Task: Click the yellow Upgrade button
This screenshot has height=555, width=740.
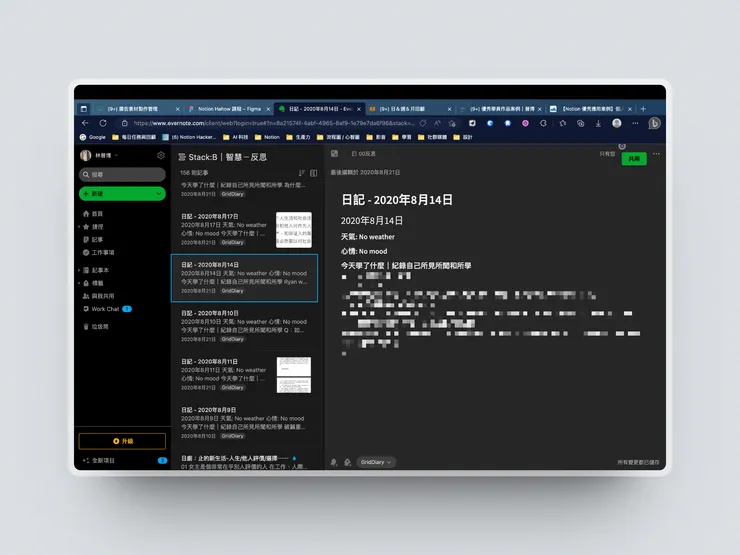Action: (x=122, y=441)
